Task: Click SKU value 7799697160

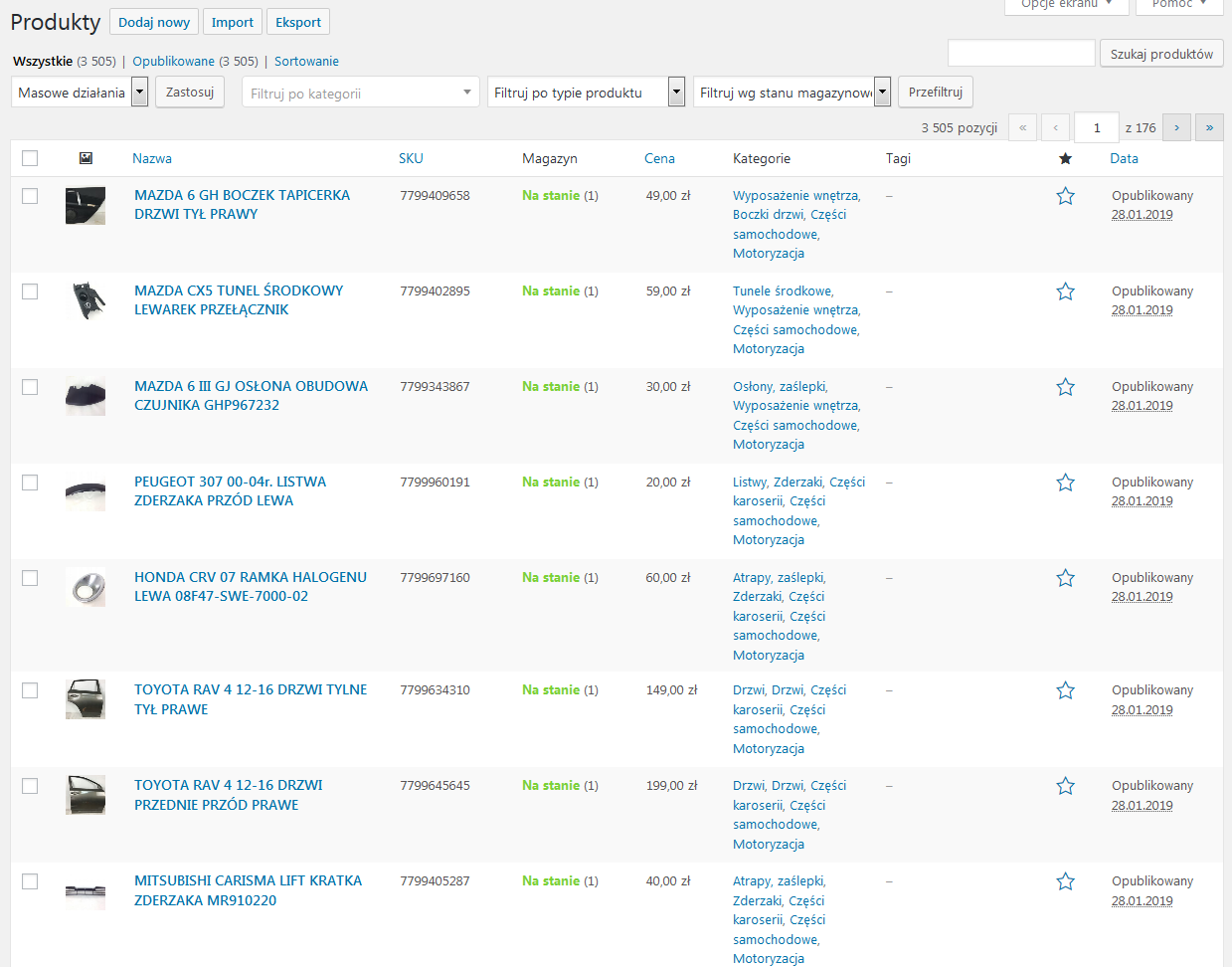Action: coord(436,578)
